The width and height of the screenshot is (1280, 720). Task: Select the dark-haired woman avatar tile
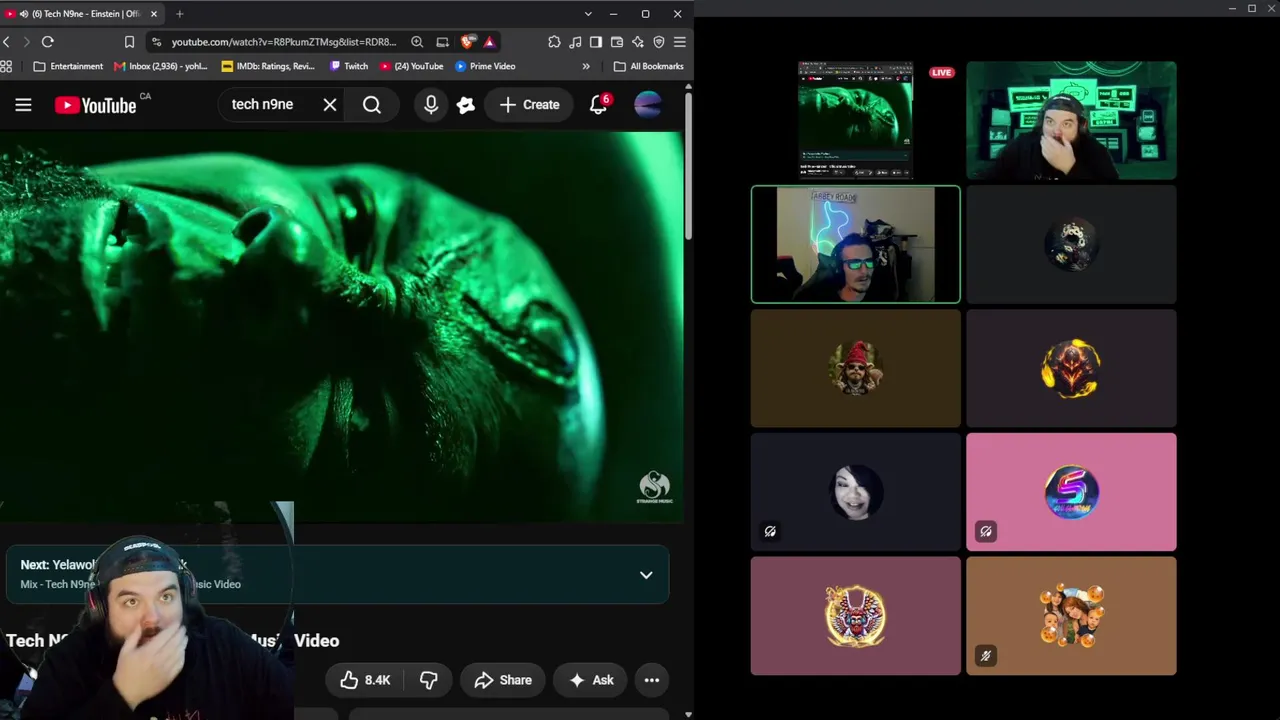855,492
